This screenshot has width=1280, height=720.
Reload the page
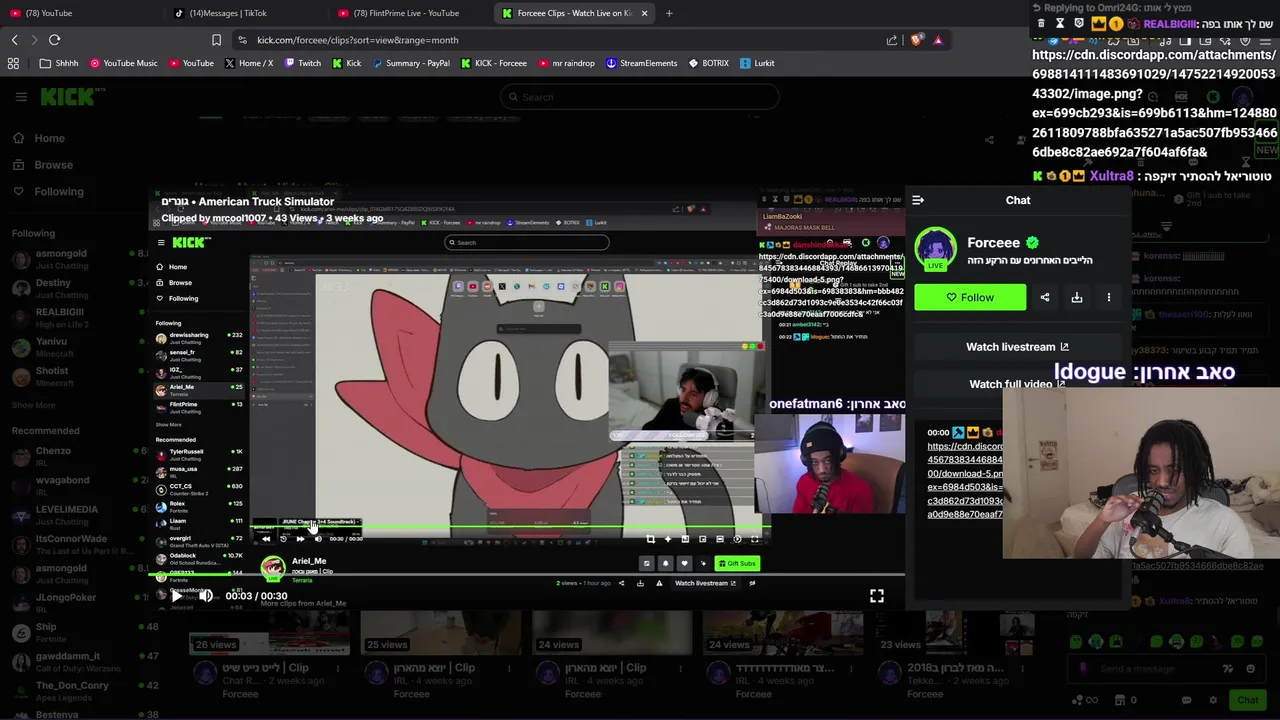click(54, 40)
